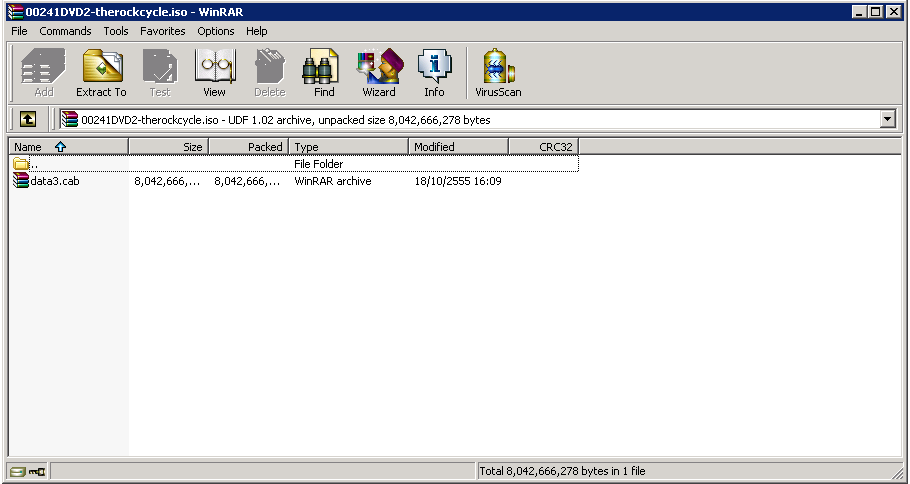Open the File menu
The height and width of the screenshot is (484, 910).
pyautogui.click(x=19, y=31)
